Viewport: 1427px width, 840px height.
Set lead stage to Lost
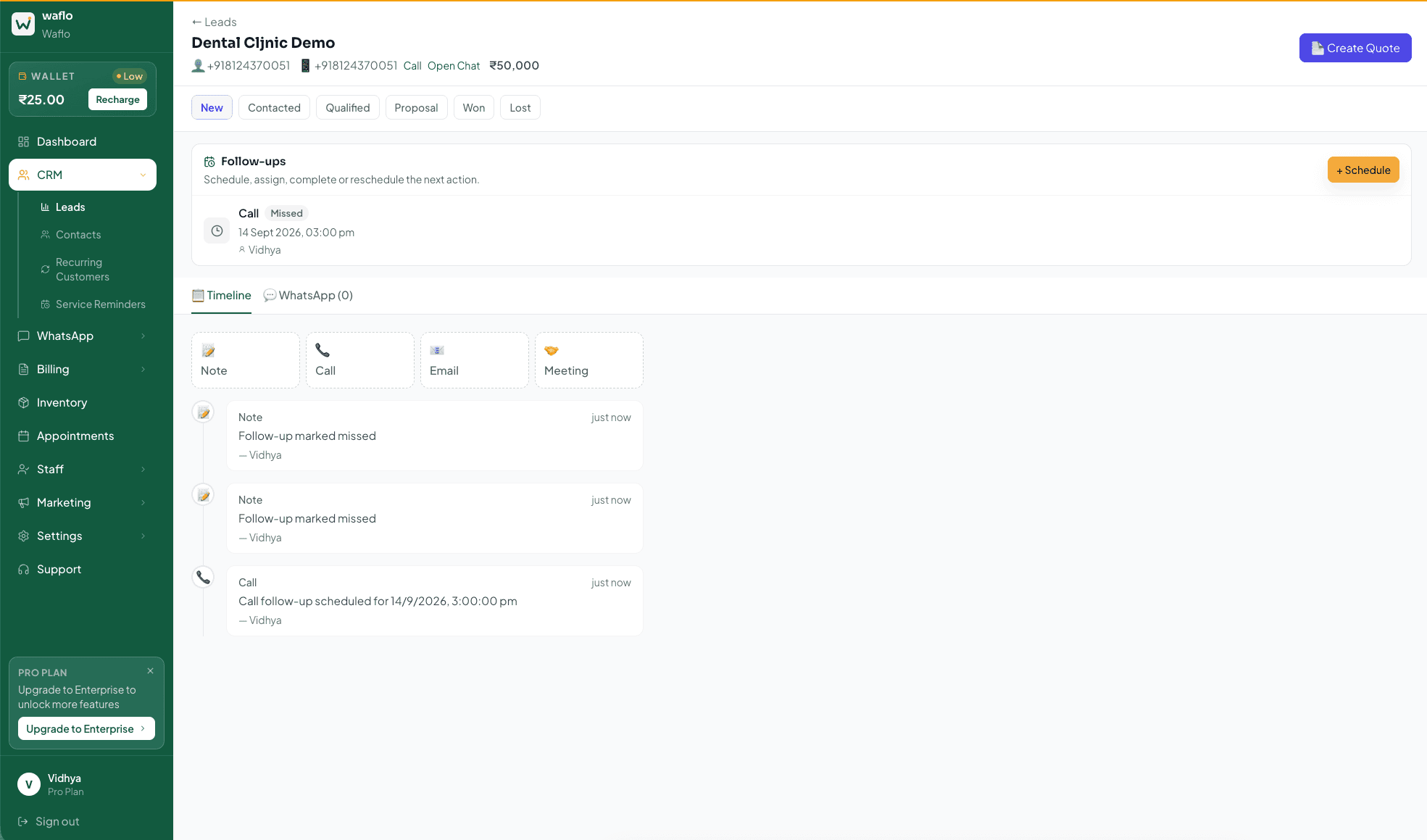(520, 107)
